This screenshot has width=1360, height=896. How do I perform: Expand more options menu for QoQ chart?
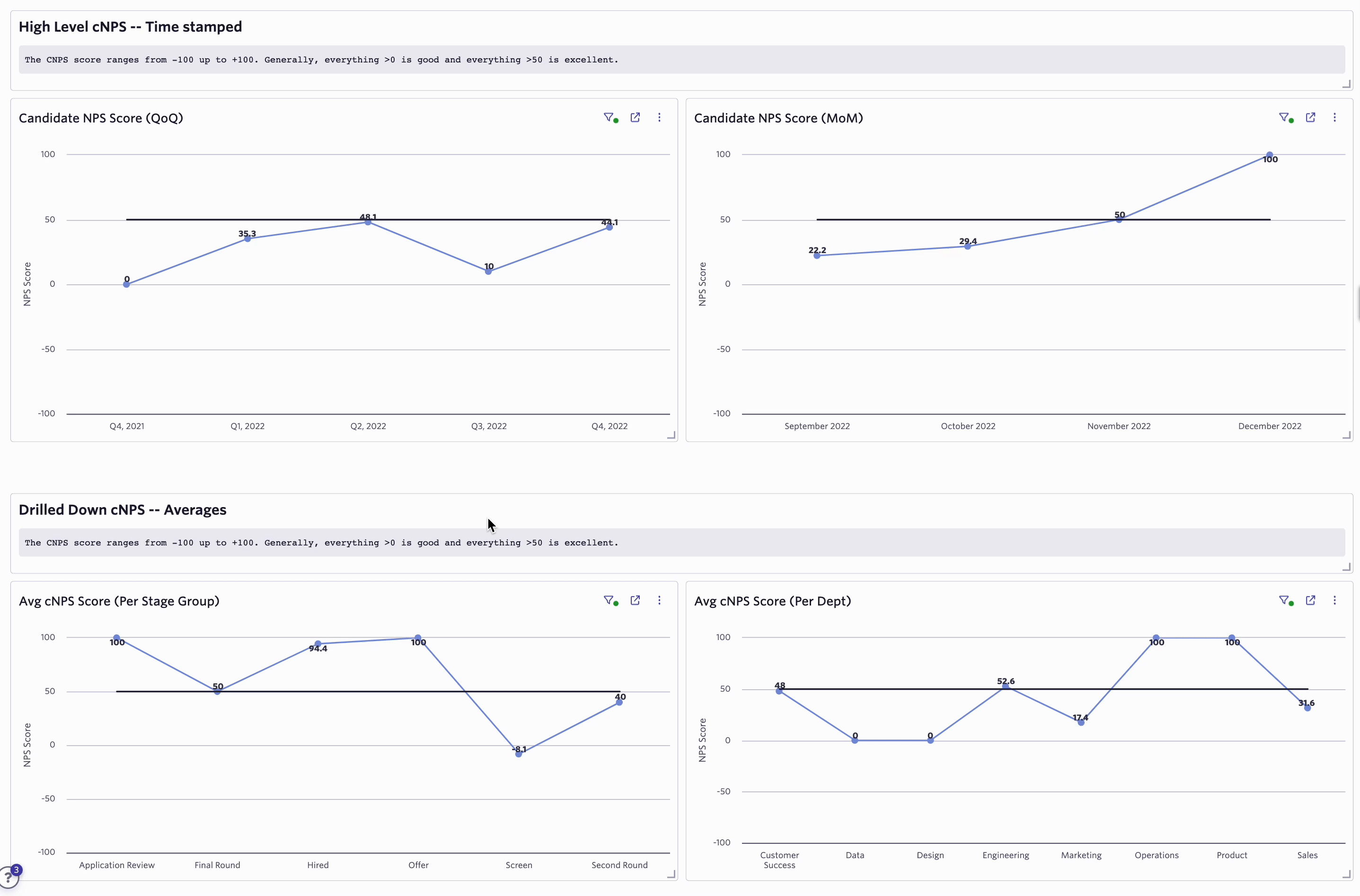tap(659, 117)
